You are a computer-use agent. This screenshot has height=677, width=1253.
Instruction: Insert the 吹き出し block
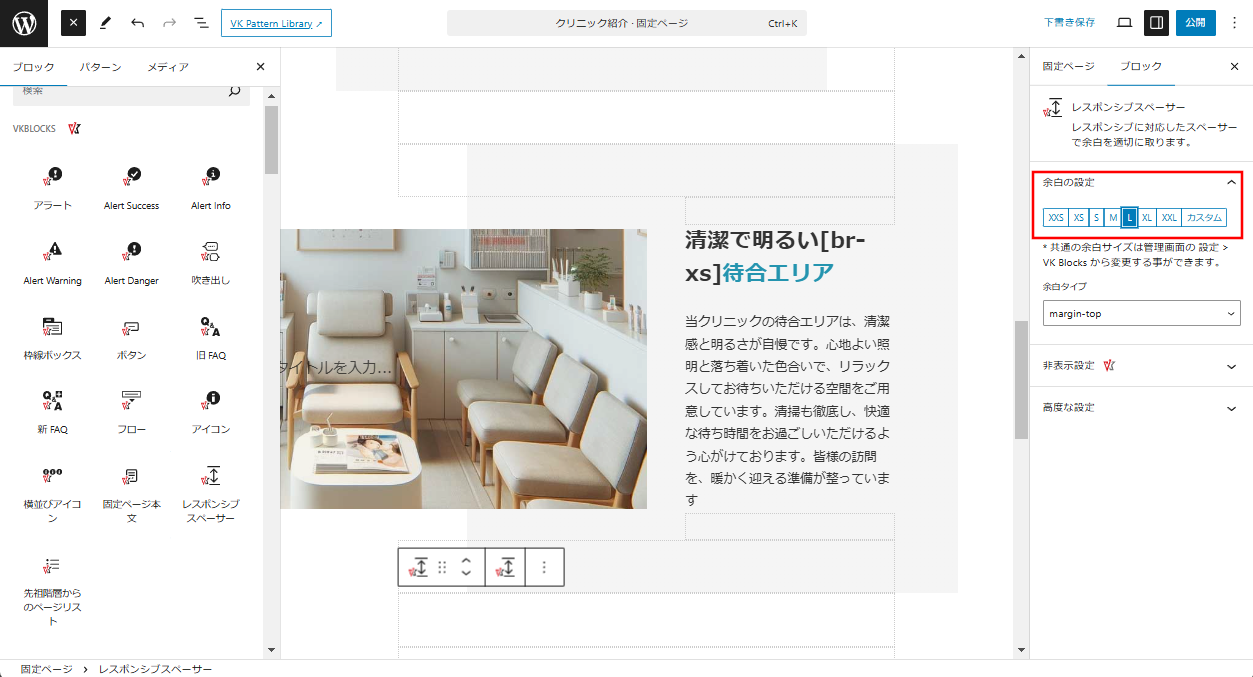tap(210, 262)
